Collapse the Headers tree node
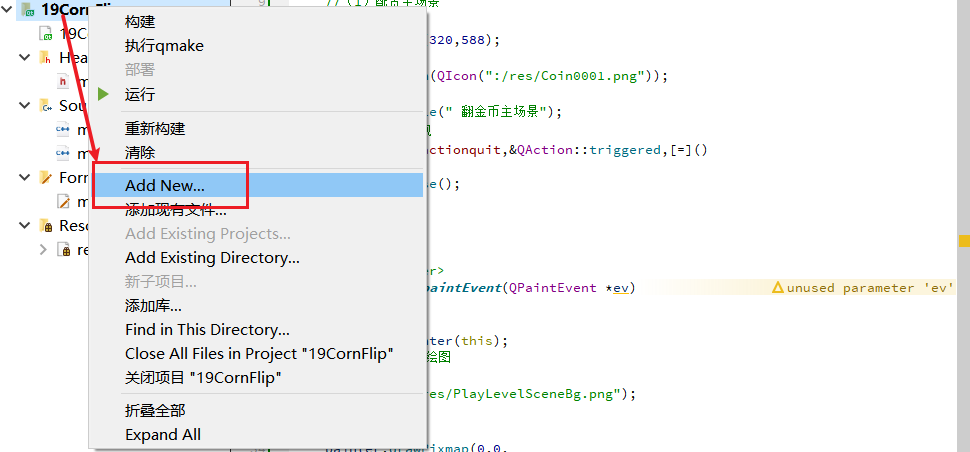This screenshot has height=452, width=970. pyautogui.click(x=25, y=58)
